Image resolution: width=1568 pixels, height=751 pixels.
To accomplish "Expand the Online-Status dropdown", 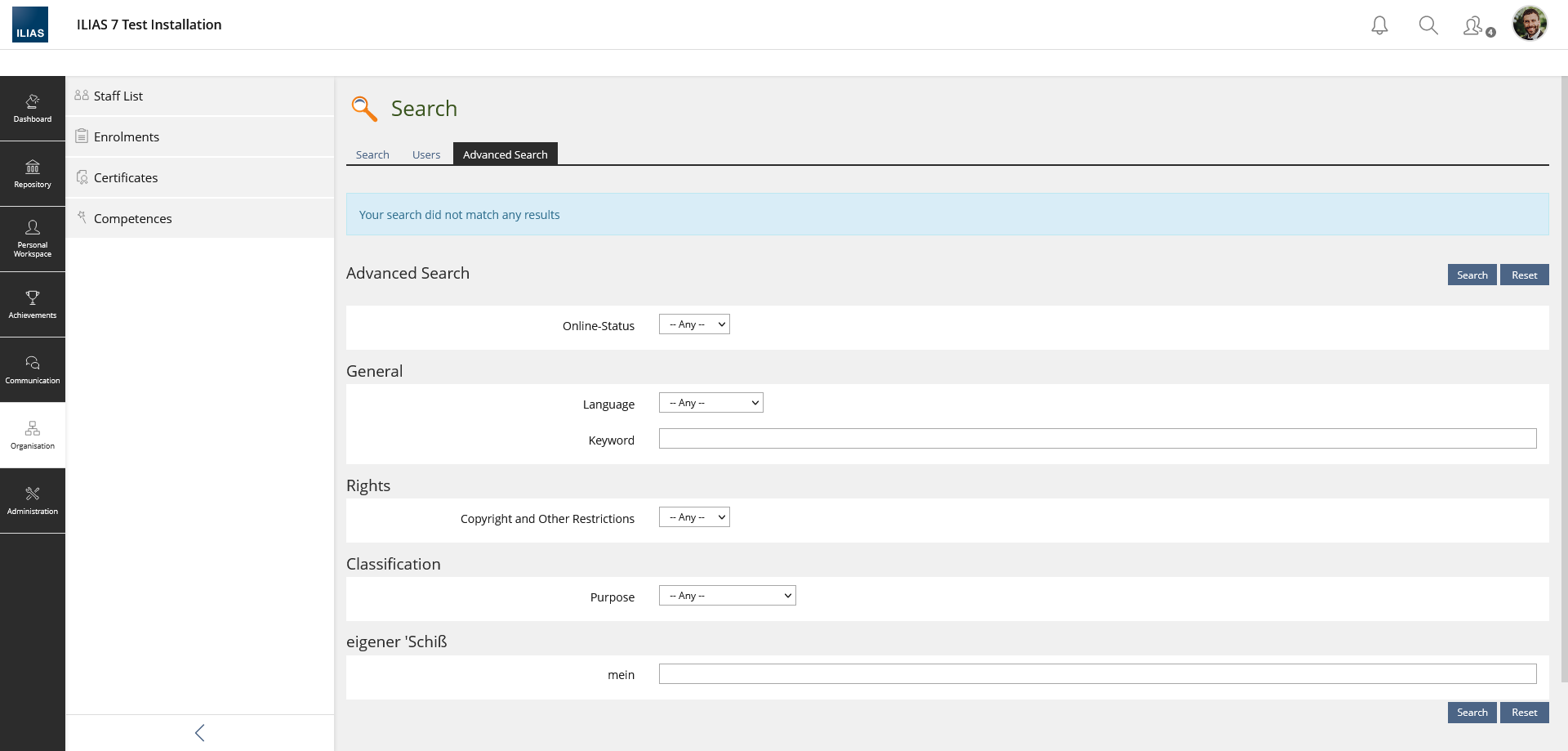I will tap(694, 324).
